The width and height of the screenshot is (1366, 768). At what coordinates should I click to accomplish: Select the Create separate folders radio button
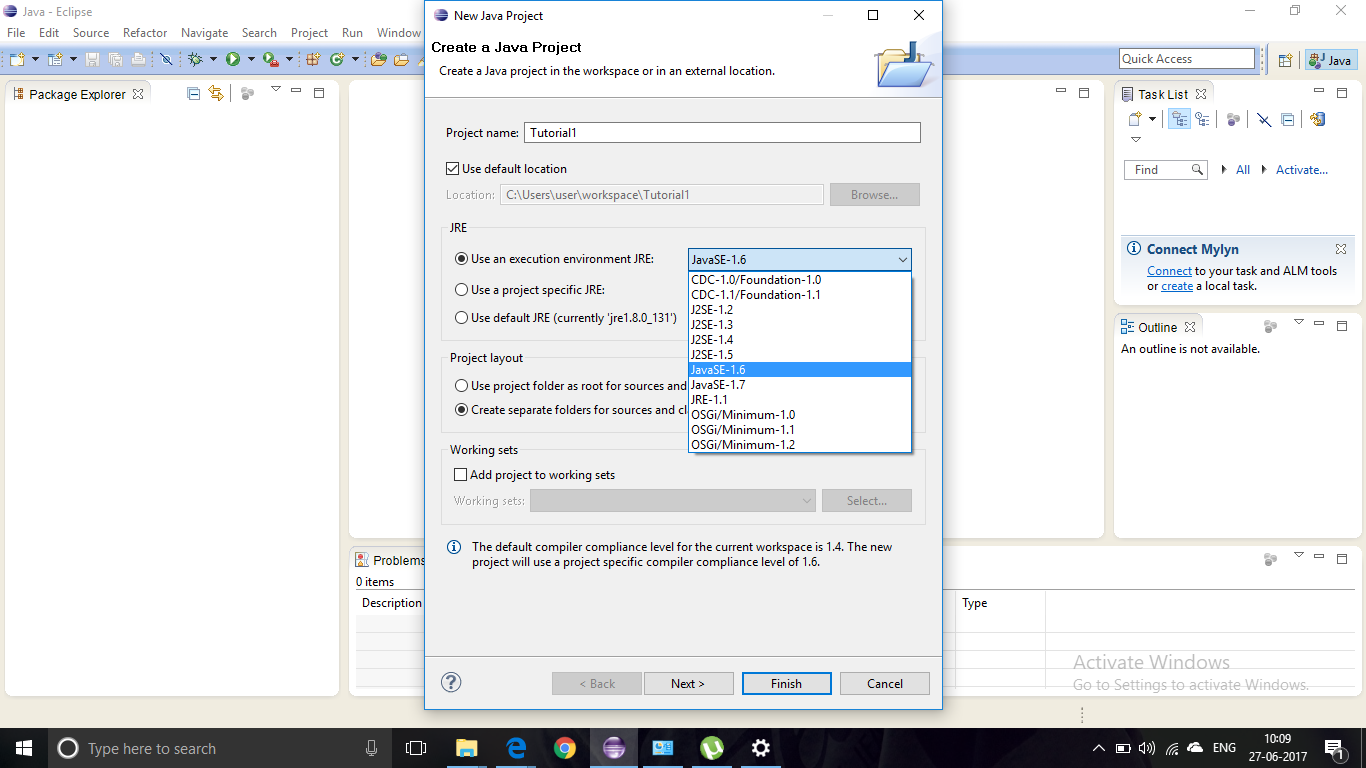click(x=461, y=409)
